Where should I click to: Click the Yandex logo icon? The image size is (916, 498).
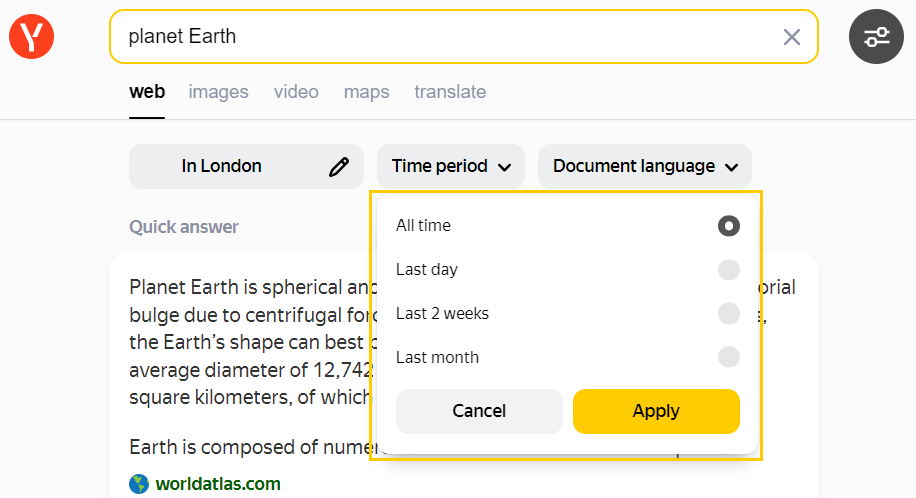point(31,37)
